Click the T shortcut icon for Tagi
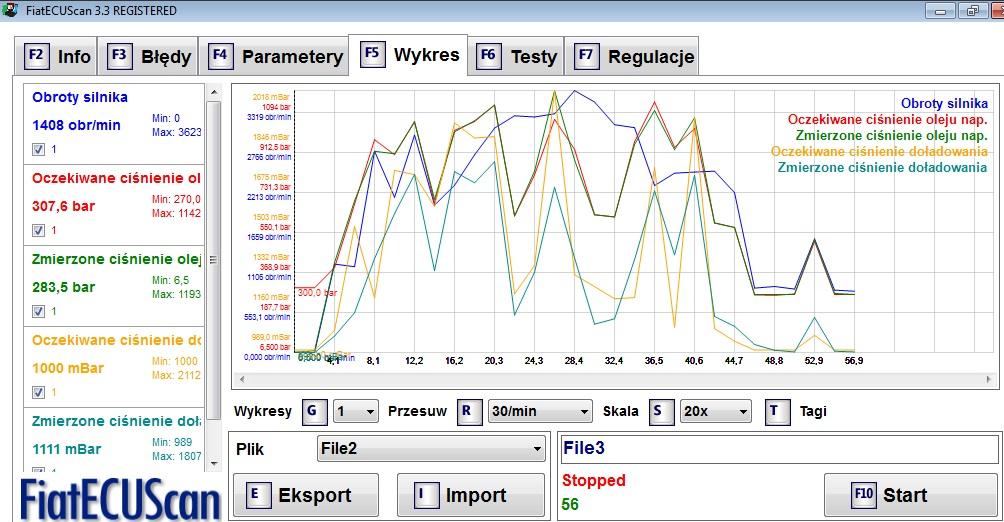The image size is (1004, 522). tap(776, 411)
